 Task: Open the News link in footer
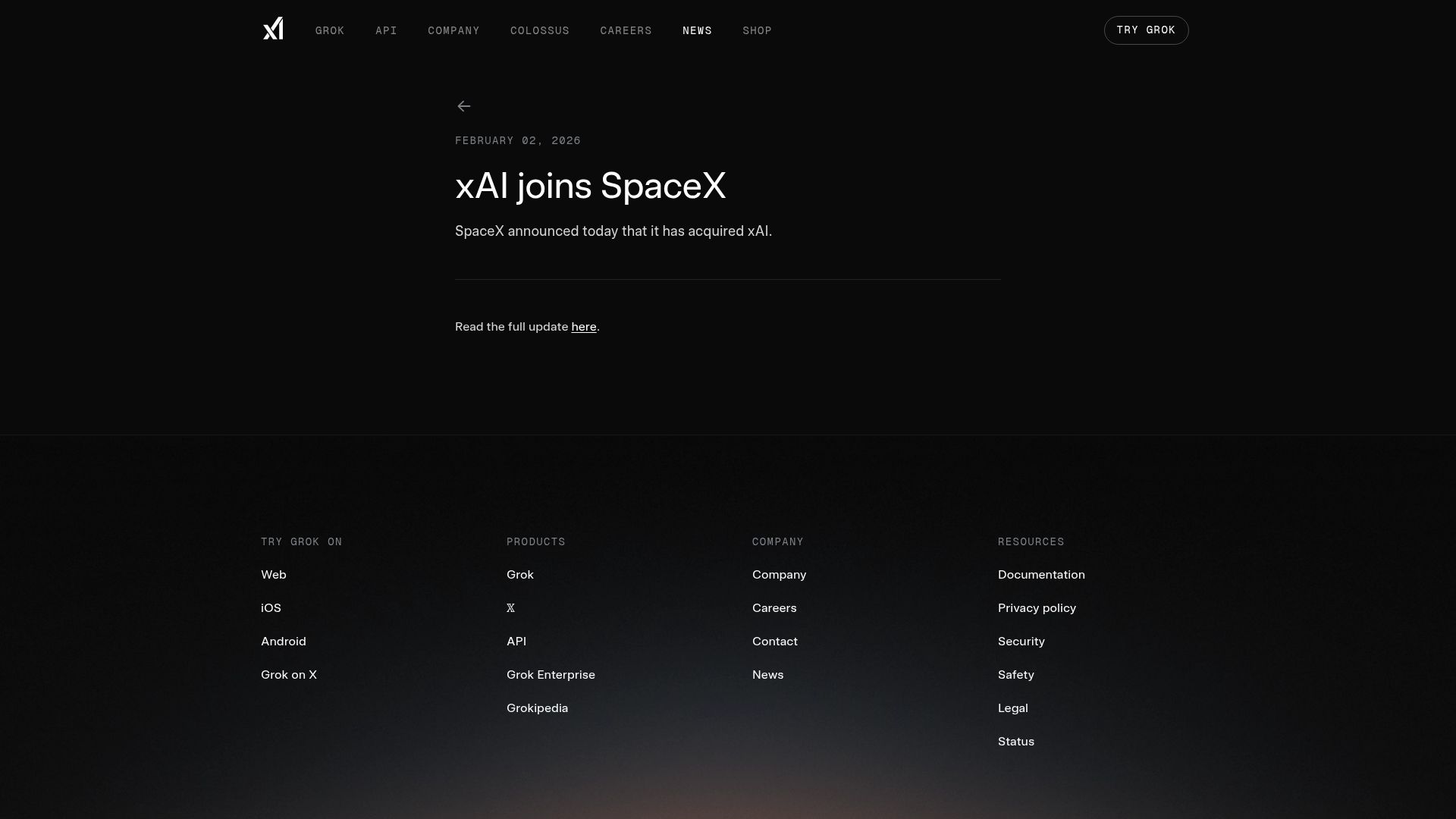[x=767, y=675]
